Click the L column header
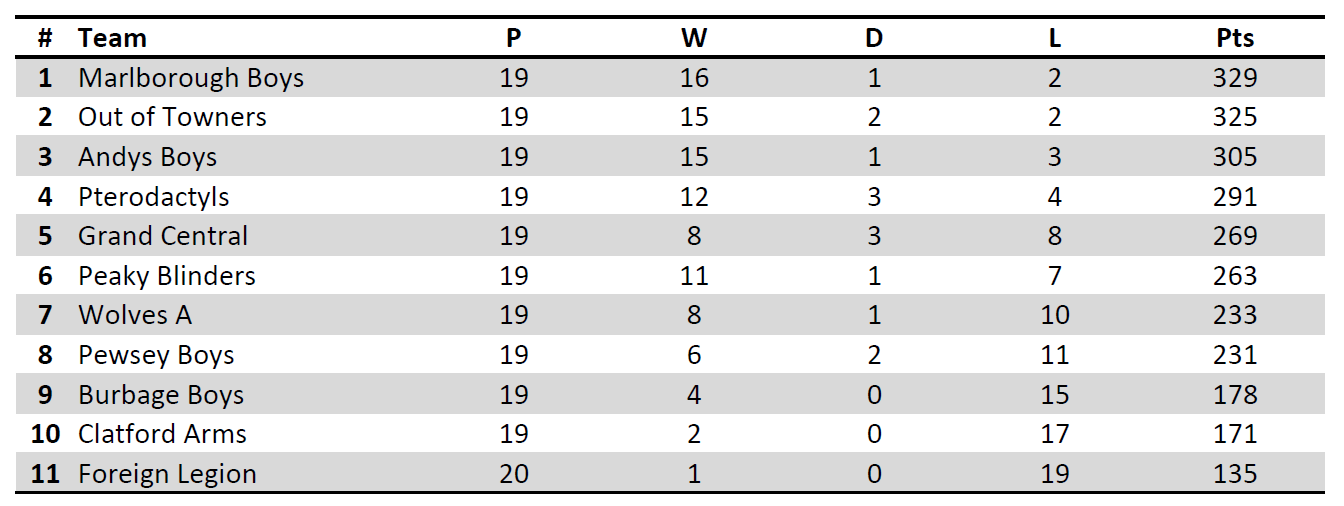 tap(1055, 38)
